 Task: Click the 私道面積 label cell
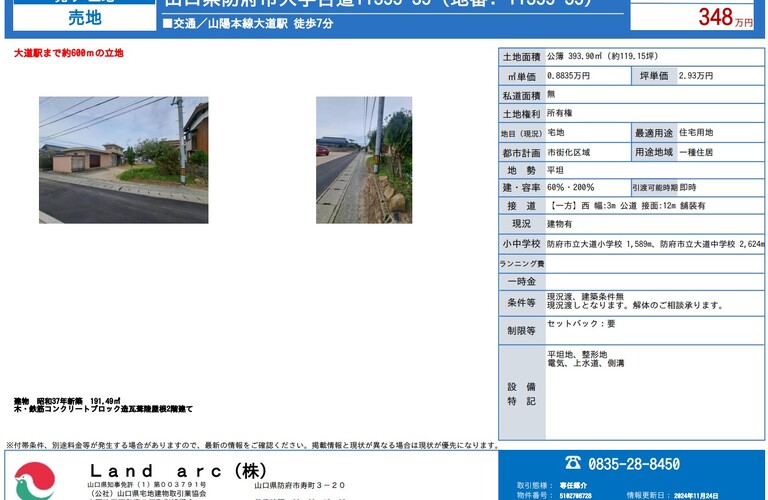coord(522,95)
